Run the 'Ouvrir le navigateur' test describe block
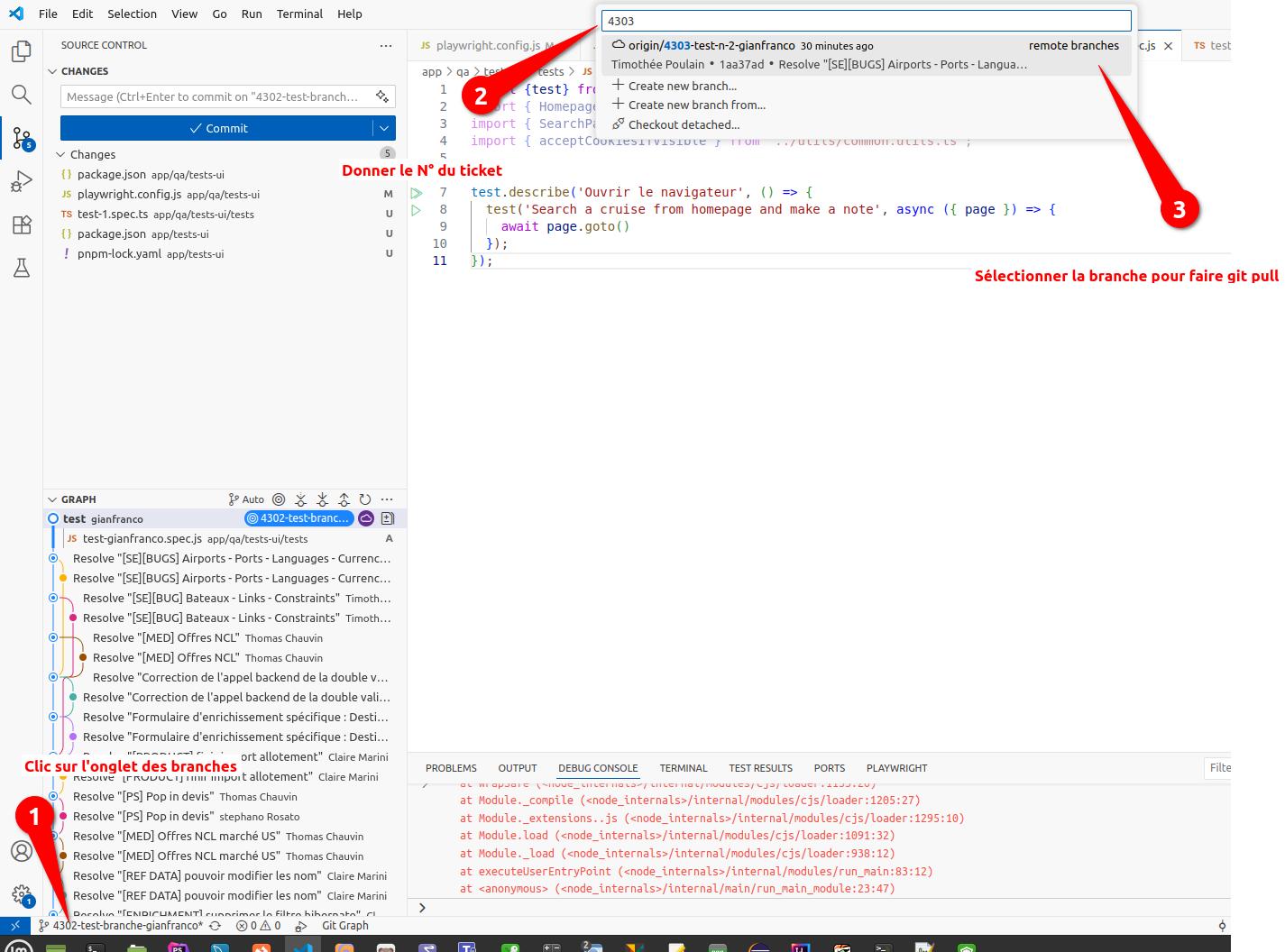 (x=417, y=193)
